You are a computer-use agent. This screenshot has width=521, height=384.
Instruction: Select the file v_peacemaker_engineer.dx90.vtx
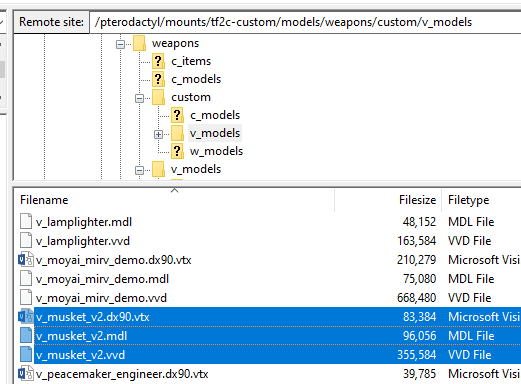click(122, 374)
